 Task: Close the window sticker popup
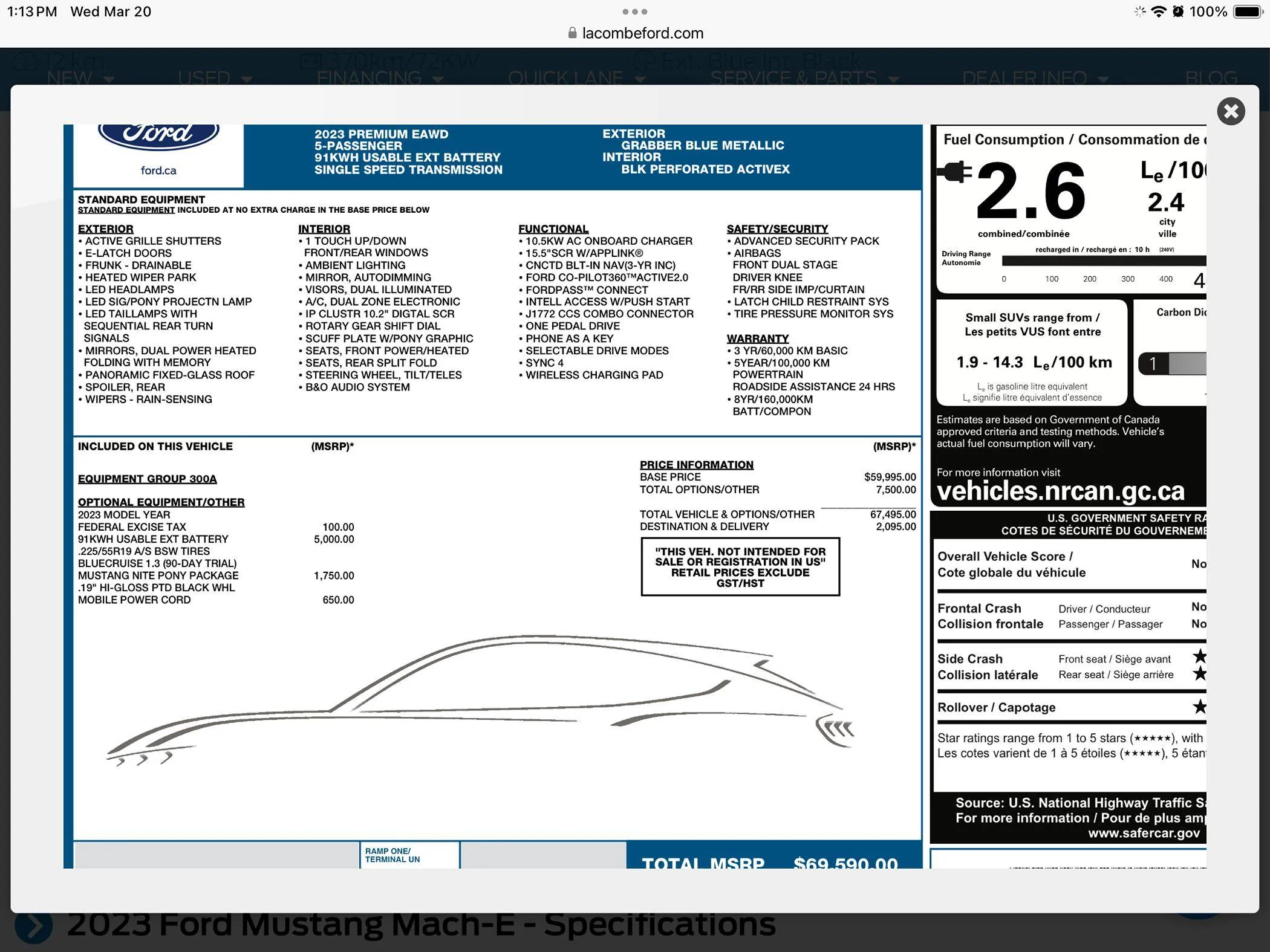click(1231, 111)
